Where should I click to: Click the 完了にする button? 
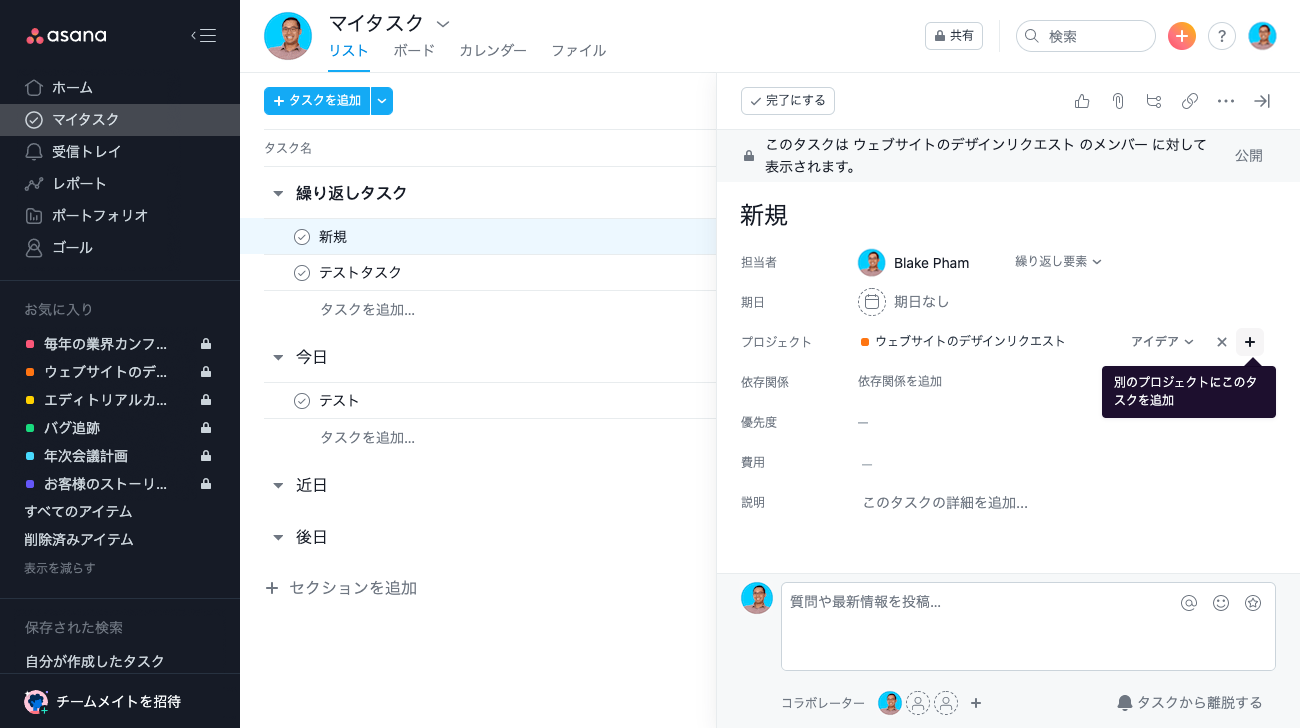(x=788, y=101)
